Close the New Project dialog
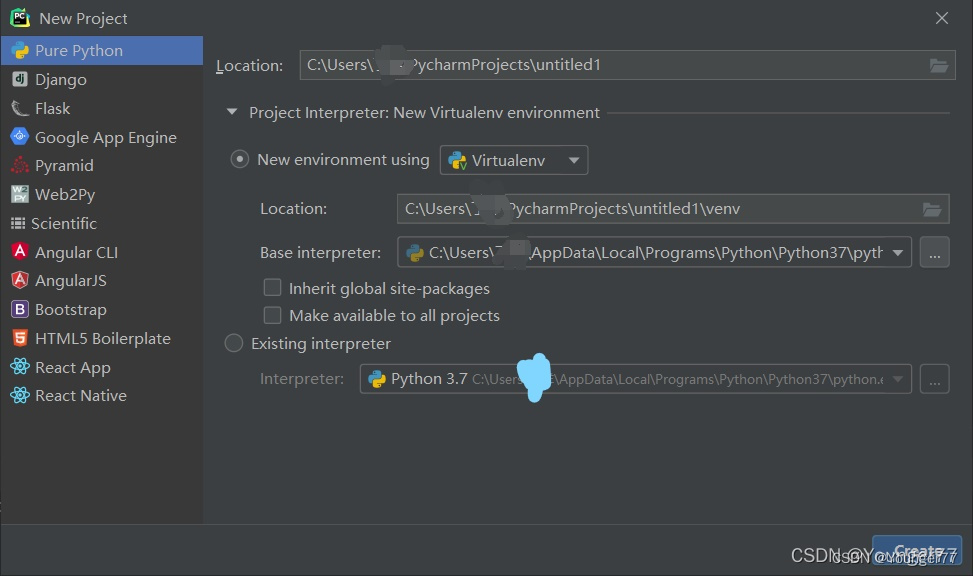Viewport: 973px width, 576px height. click(x=941, y=19)
